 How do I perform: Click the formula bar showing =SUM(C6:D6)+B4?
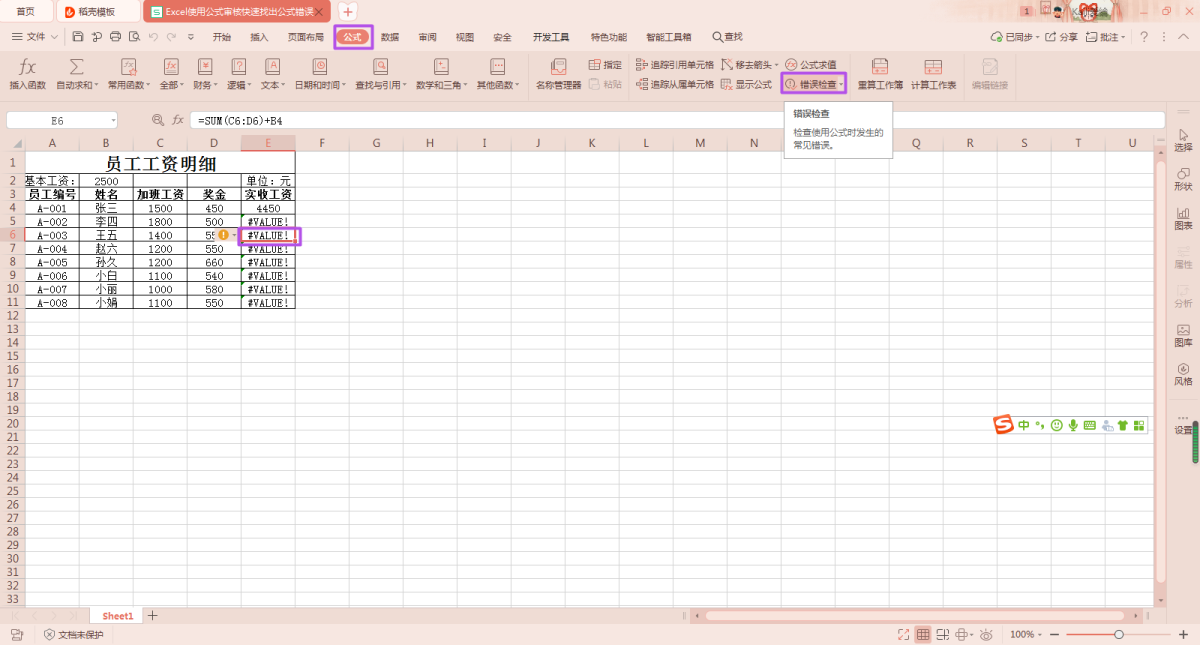pyautogui.click(x=600, y=120)
